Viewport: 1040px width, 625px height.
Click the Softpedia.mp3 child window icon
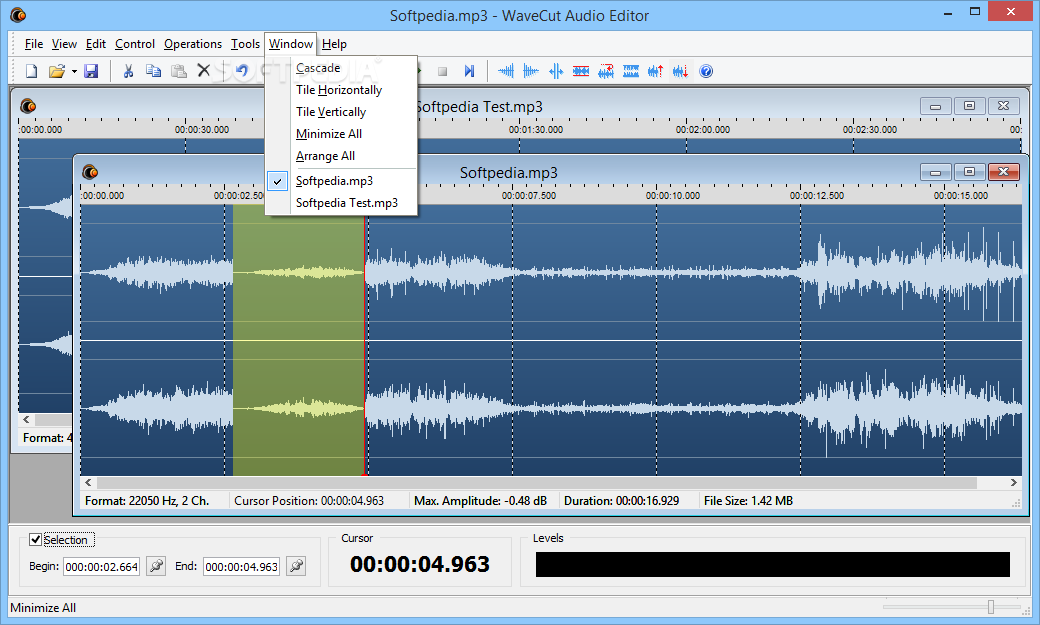90,173
